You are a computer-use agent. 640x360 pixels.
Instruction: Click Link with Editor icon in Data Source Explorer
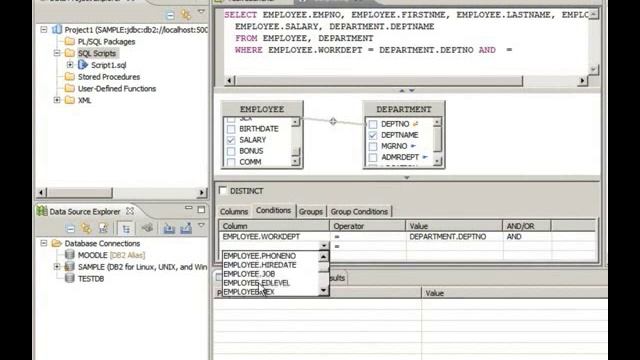(x=86, y=228)
